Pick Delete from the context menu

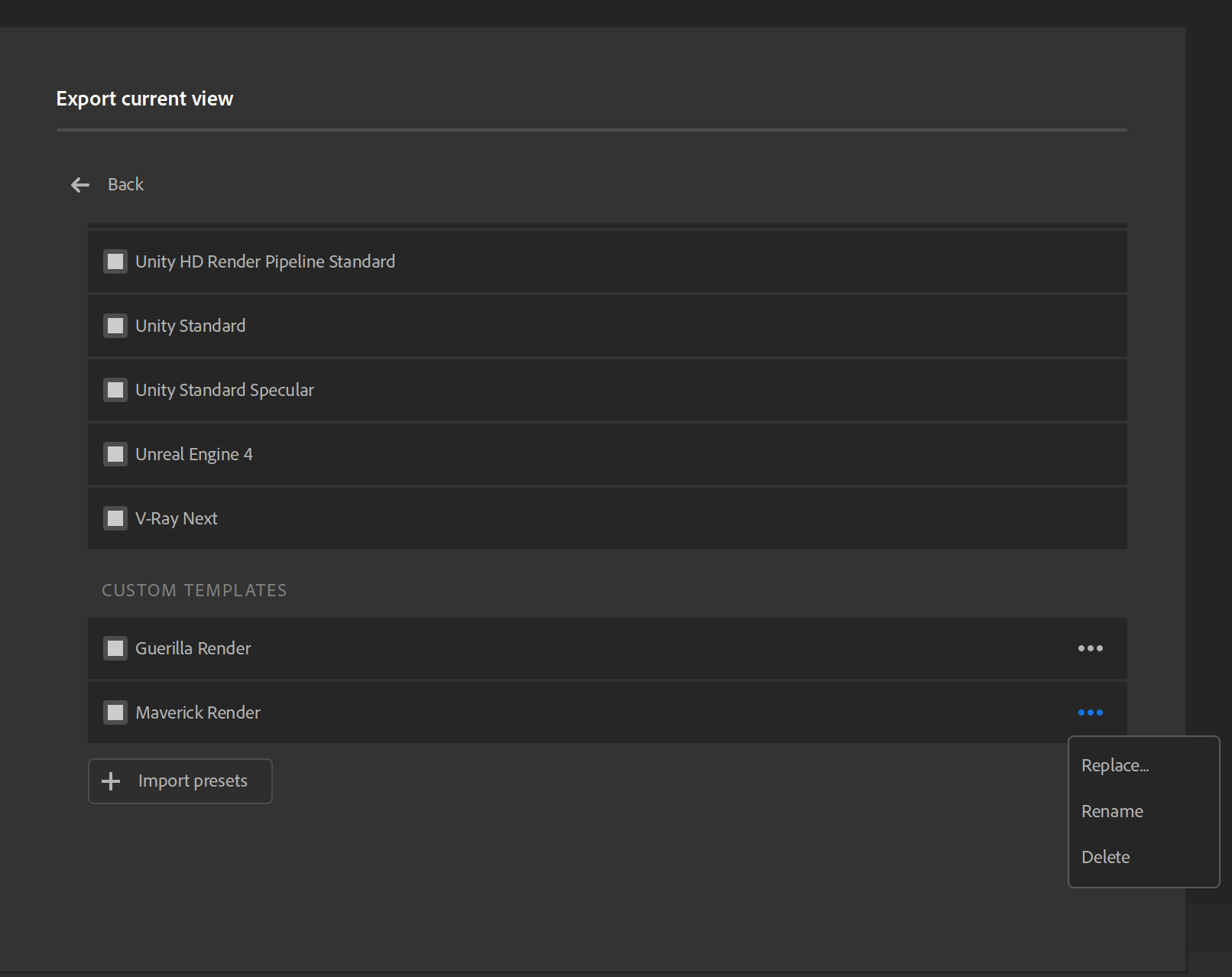(x=1105, y=857)
